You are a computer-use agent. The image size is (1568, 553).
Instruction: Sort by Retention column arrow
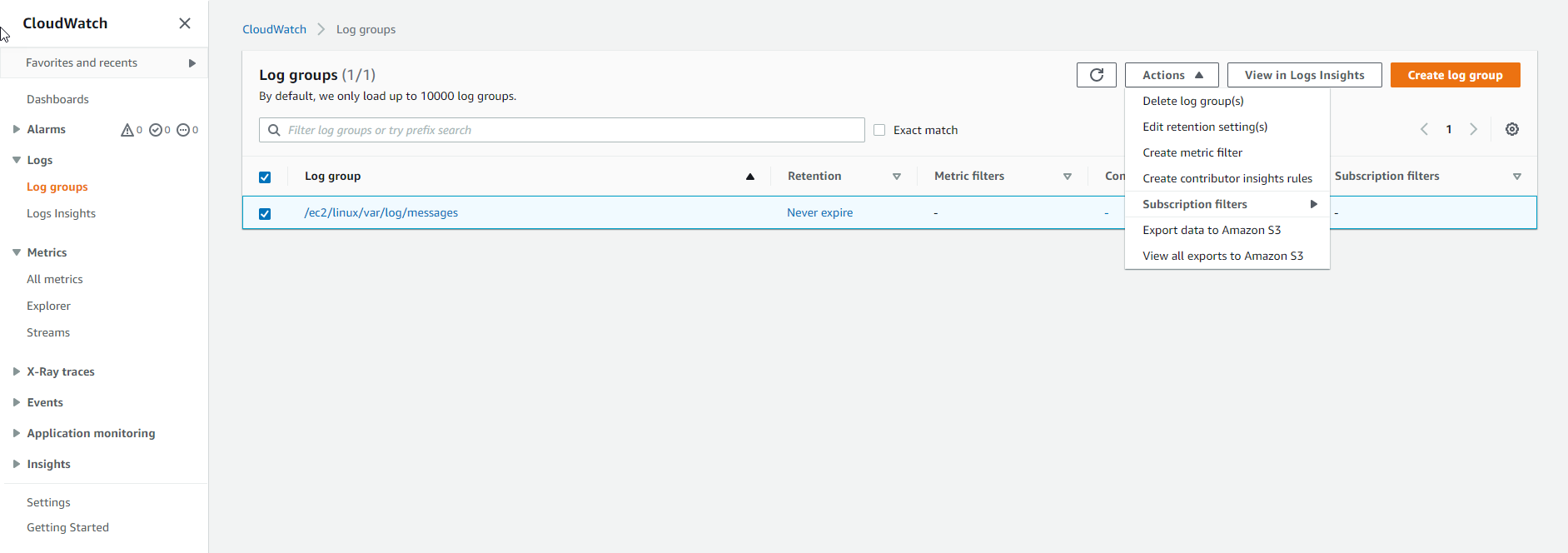(x=897, y=177)
